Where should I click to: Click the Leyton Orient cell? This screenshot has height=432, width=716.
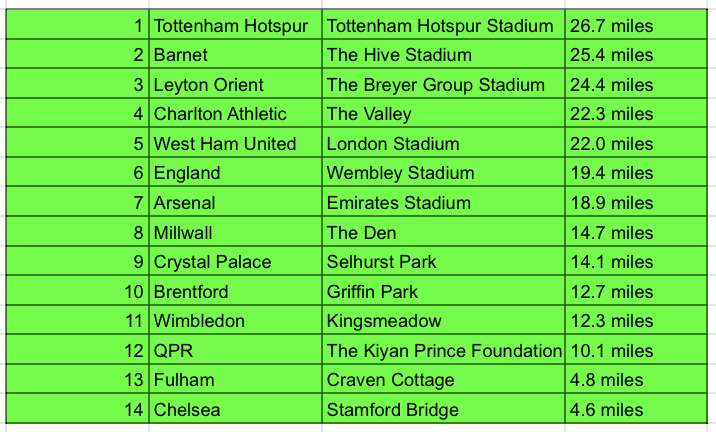pyautogui.click(x=235, y=84)
